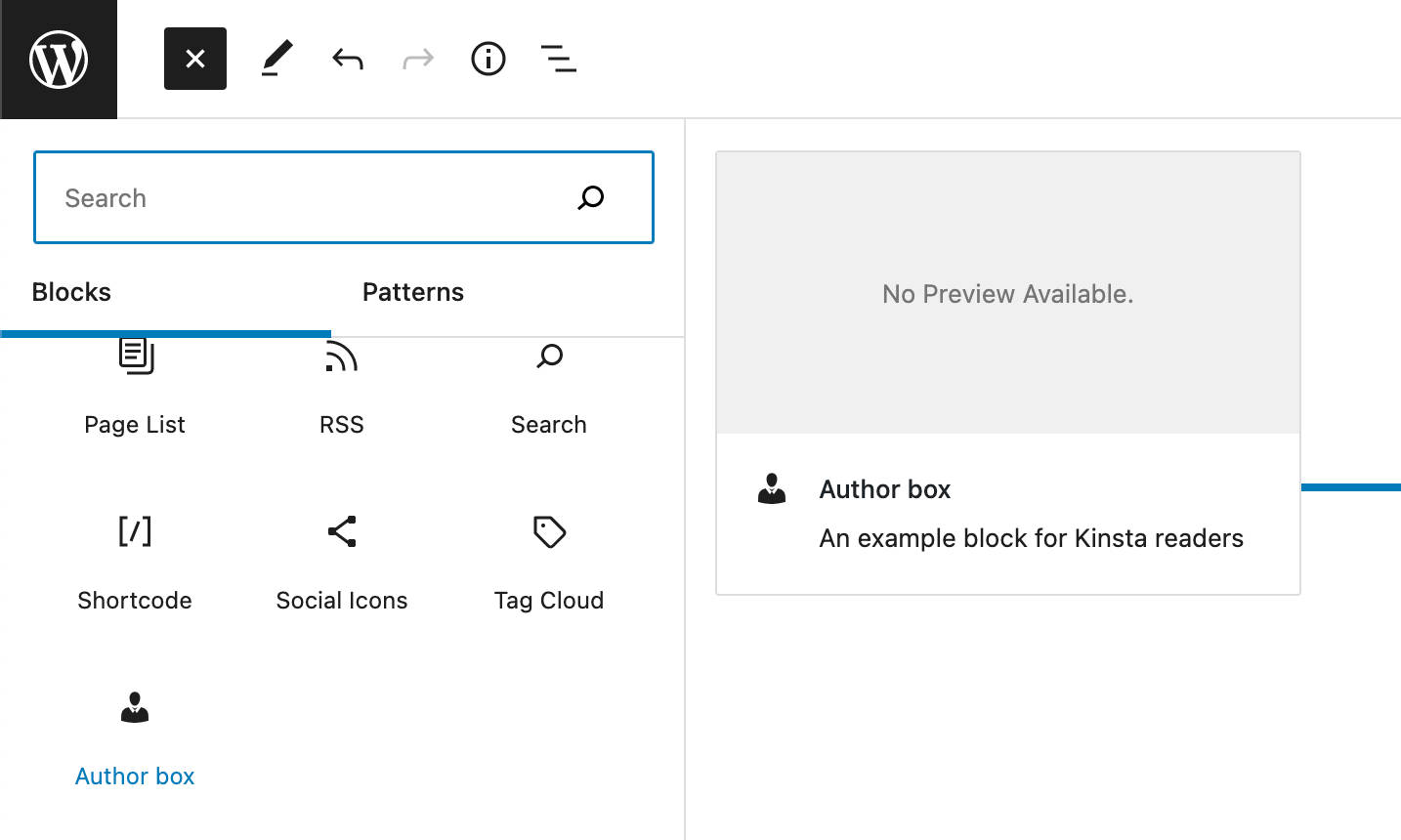Switch to the Blocks tab
1401x840 pixels.
[70, 291]
